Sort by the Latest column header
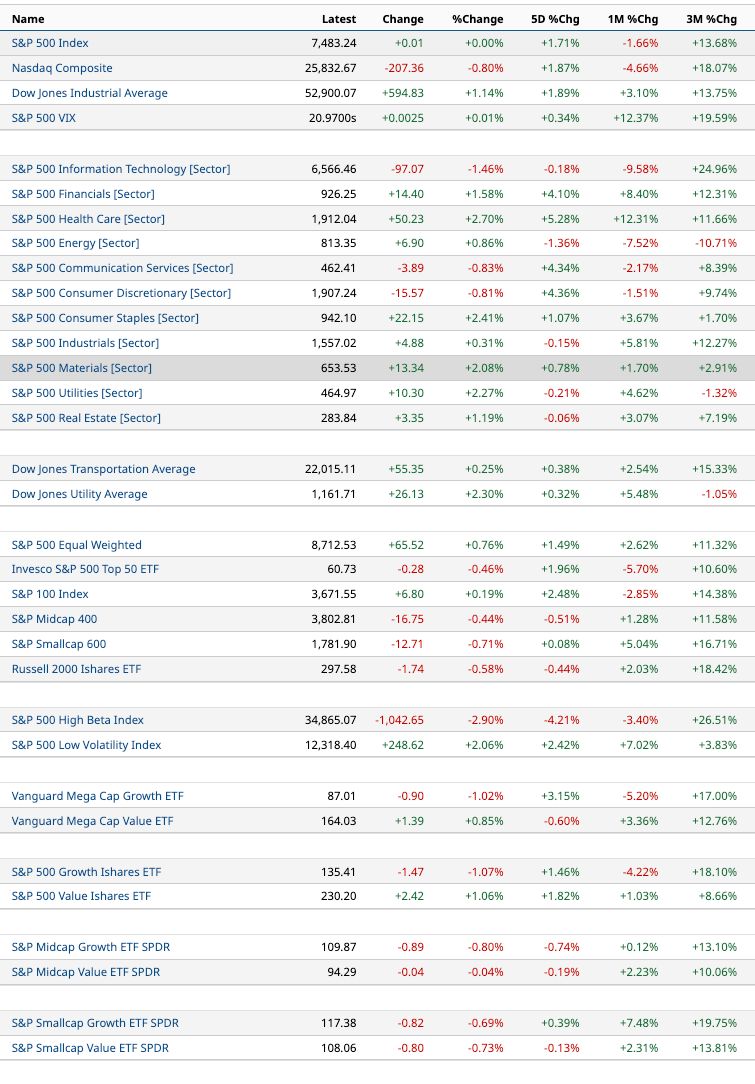This screenshot has height=1084, width=755. [x=339, y=19]
